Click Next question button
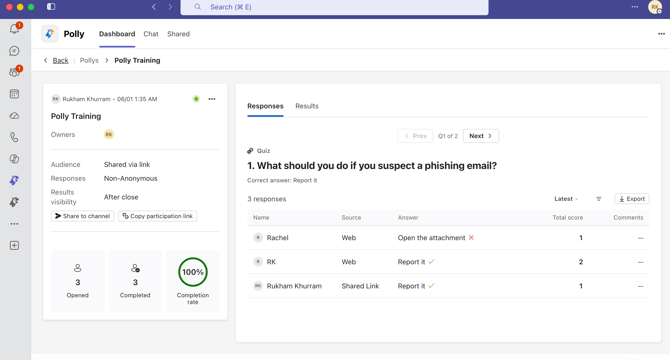 pyautogui.click(x=481, y=136)
